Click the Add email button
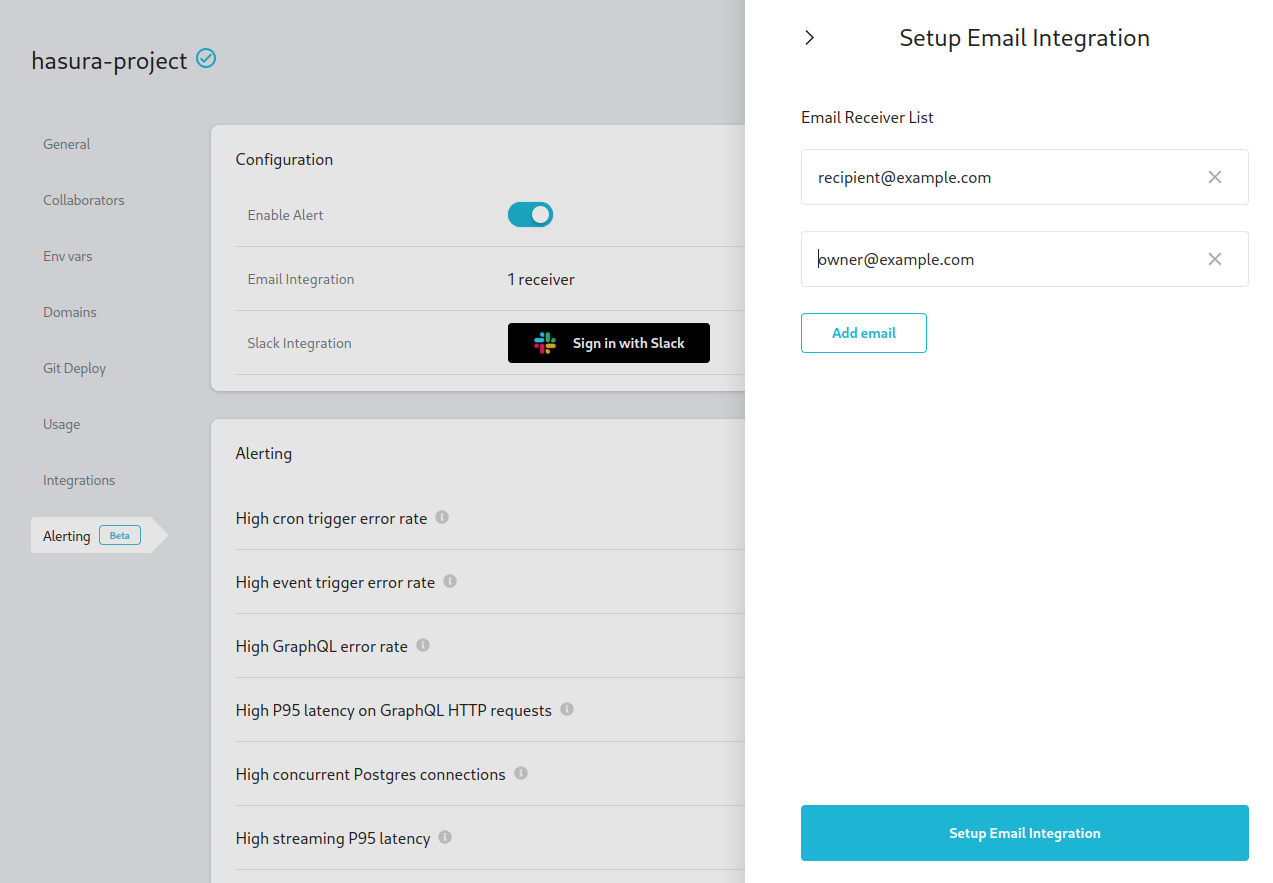The width and height of the screenshot is (1273, 883). click(x=863, y=333)
